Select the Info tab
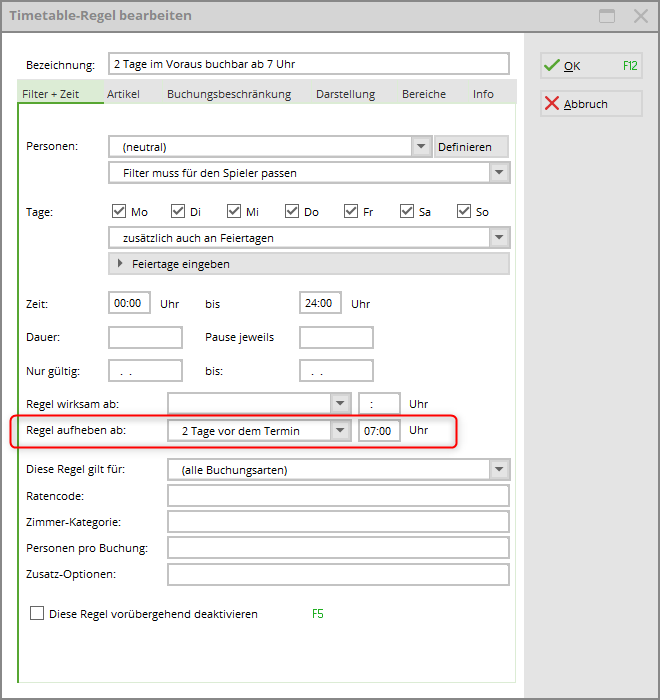This screenshot has height=700, width=660. (483, 94)
